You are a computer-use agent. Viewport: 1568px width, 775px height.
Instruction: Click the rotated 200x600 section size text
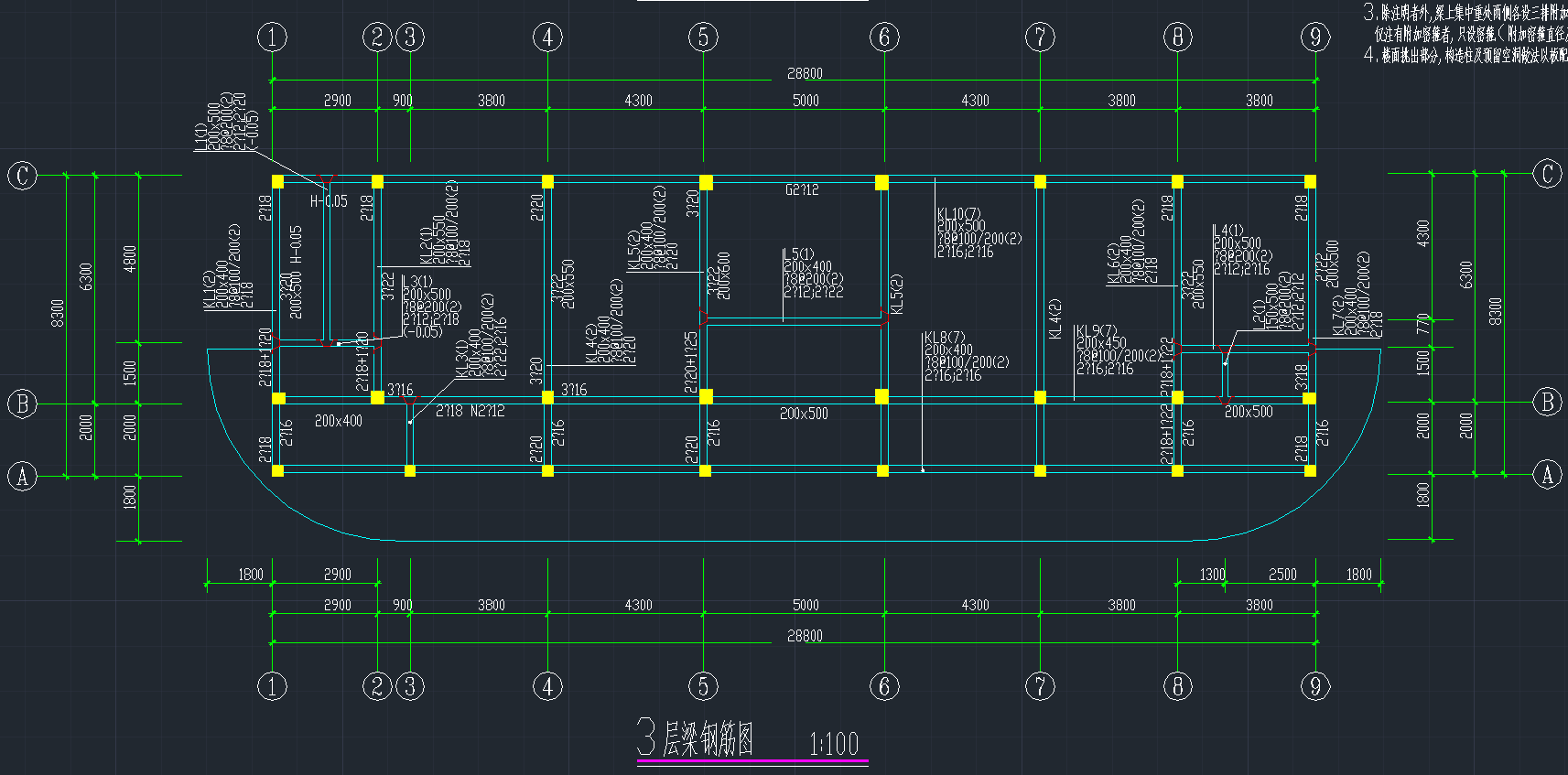(724, 275)
